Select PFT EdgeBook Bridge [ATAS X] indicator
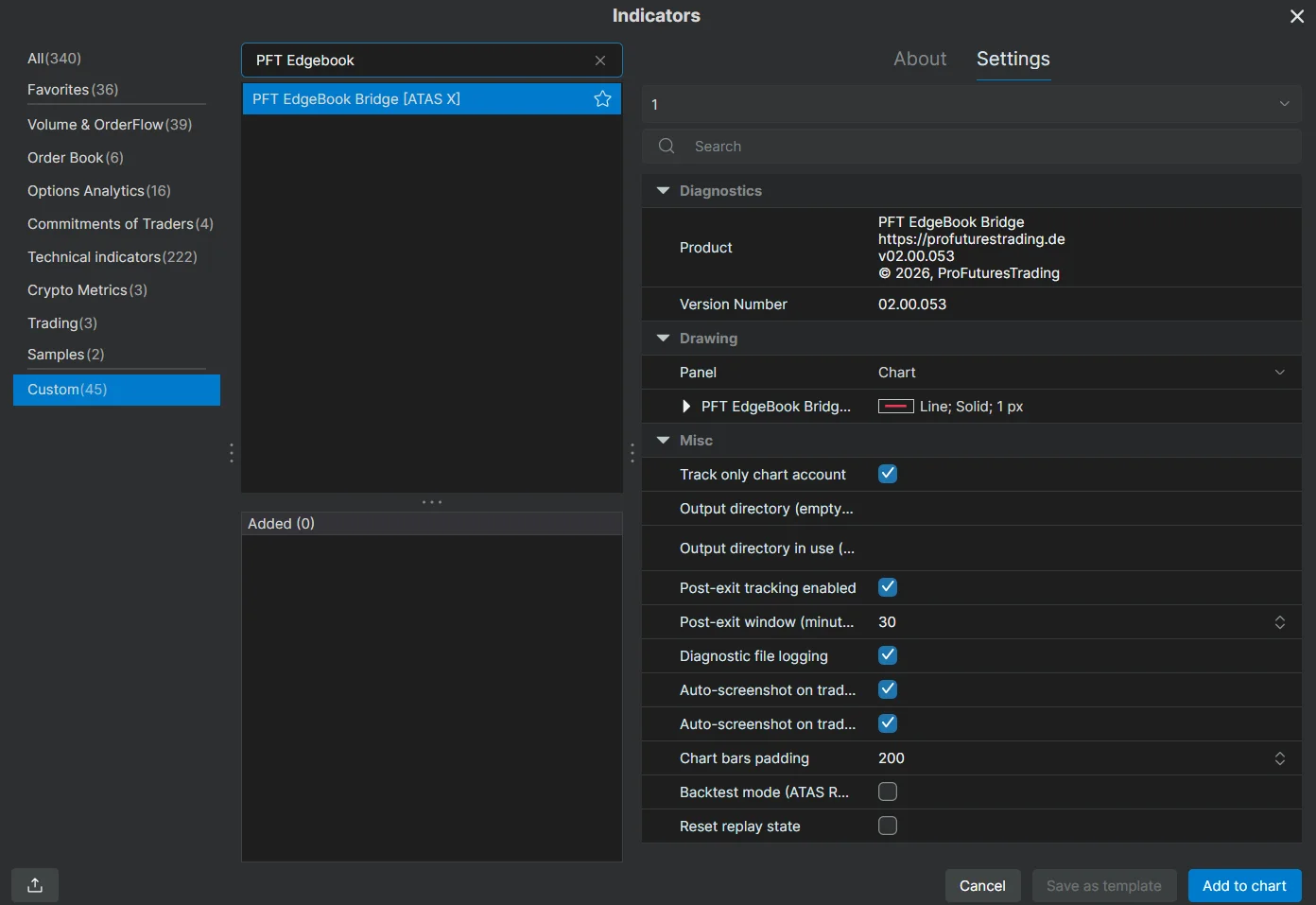1316x905 pixels. tap(432, 98)
